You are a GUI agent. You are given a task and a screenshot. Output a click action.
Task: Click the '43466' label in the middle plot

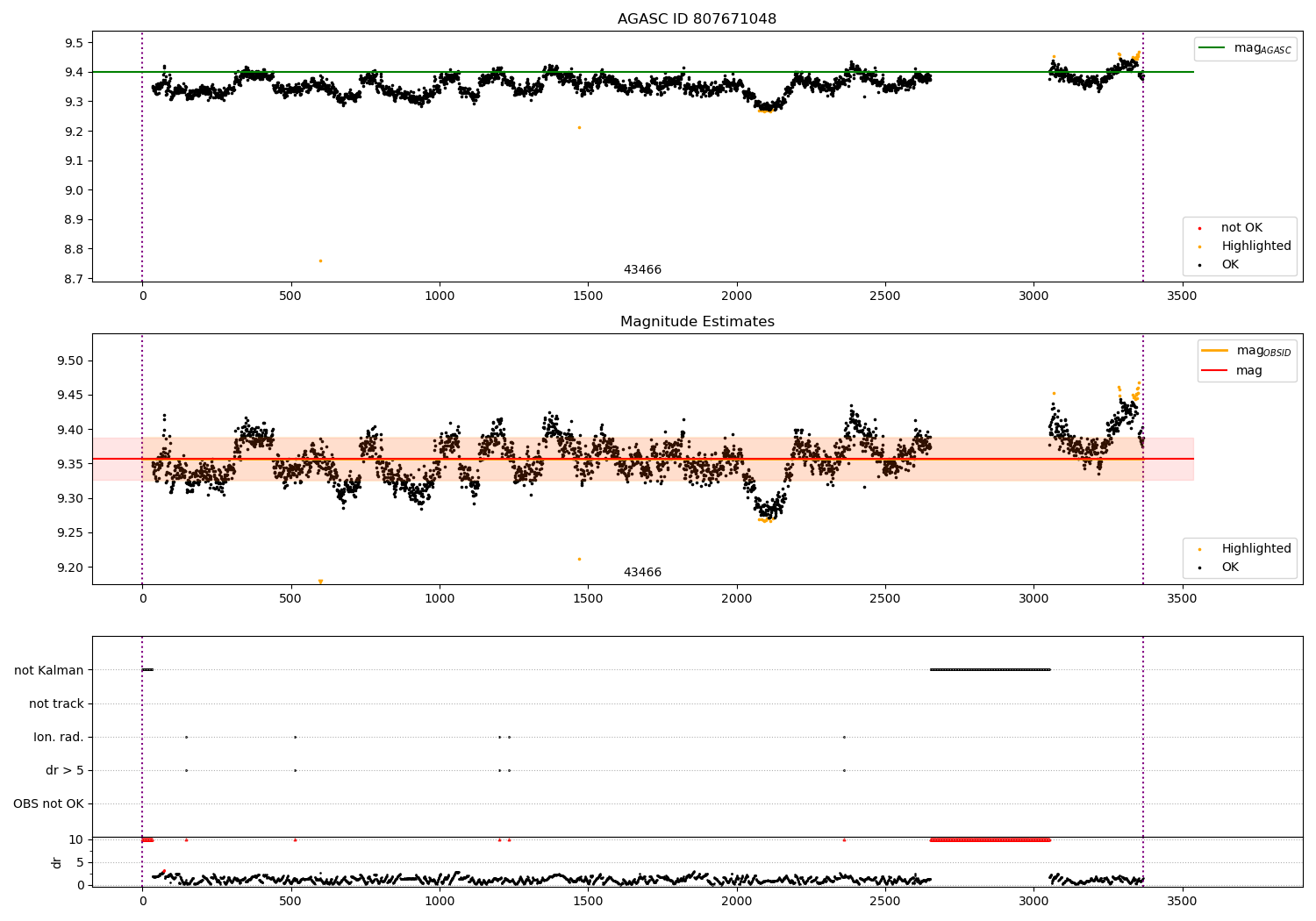click(642, 573)
